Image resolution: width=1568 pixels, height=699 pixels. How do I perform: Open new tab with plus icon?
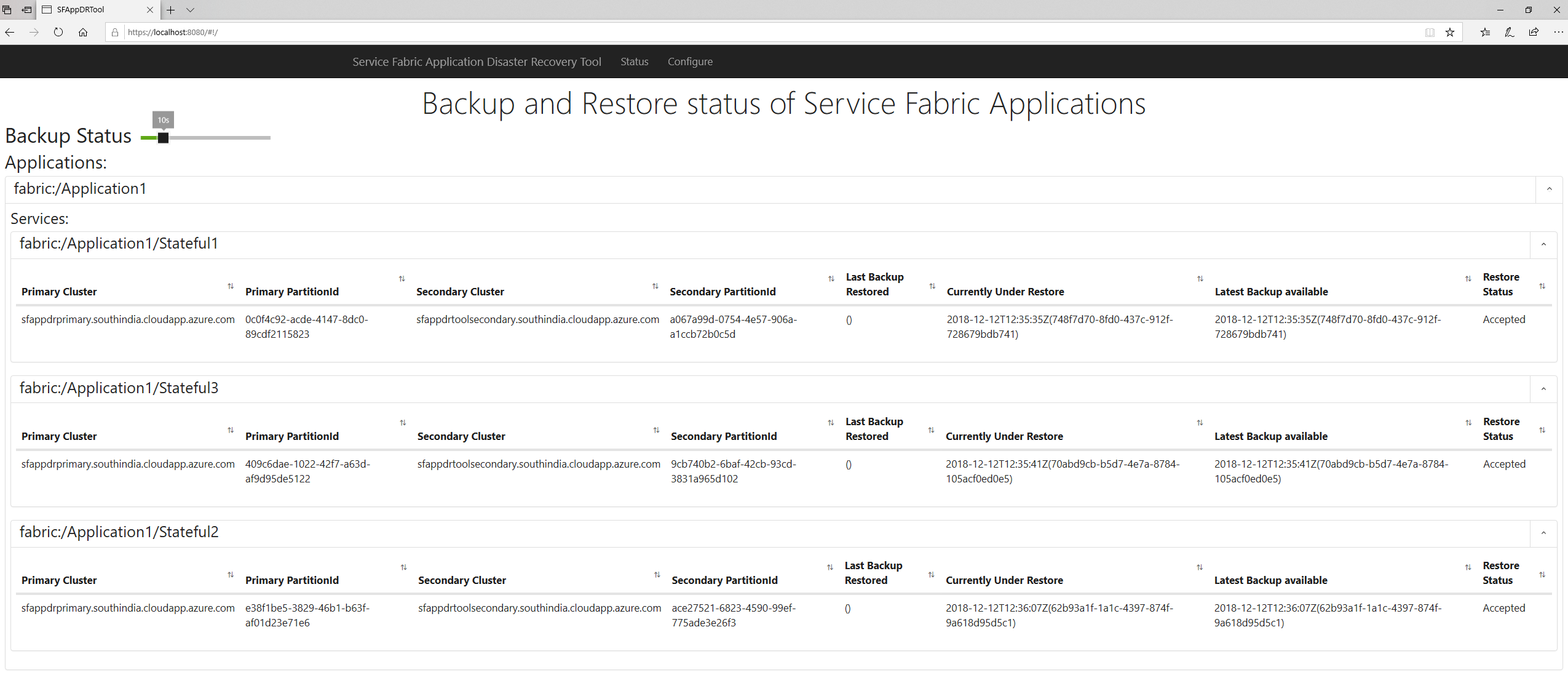pyautogui.click(x=171, y=10)
